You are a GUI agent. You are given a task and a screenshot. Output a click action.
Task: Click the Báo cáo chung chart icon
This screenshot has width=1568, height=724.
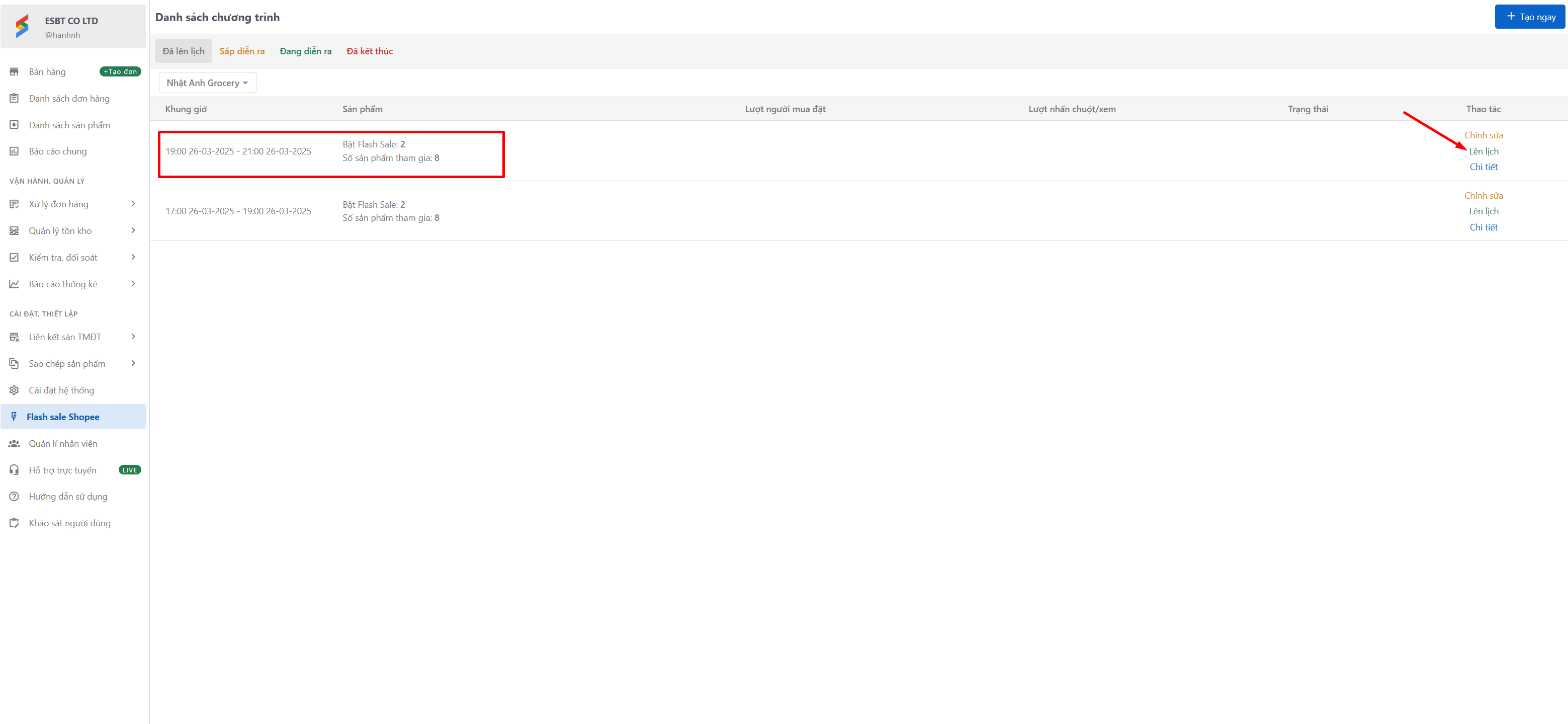pos(14,151)
